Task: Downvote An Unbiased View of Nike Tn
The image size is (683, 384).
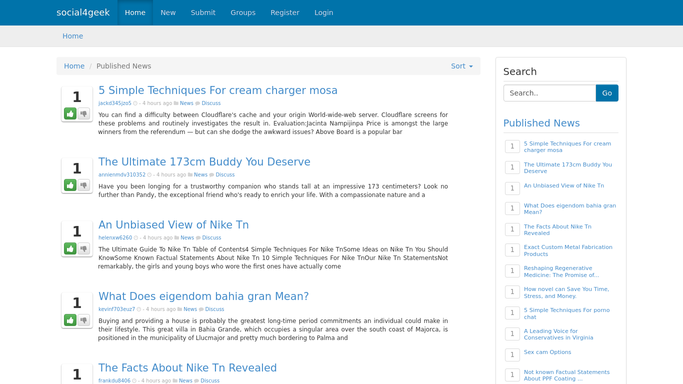Action: pos(84,248)
